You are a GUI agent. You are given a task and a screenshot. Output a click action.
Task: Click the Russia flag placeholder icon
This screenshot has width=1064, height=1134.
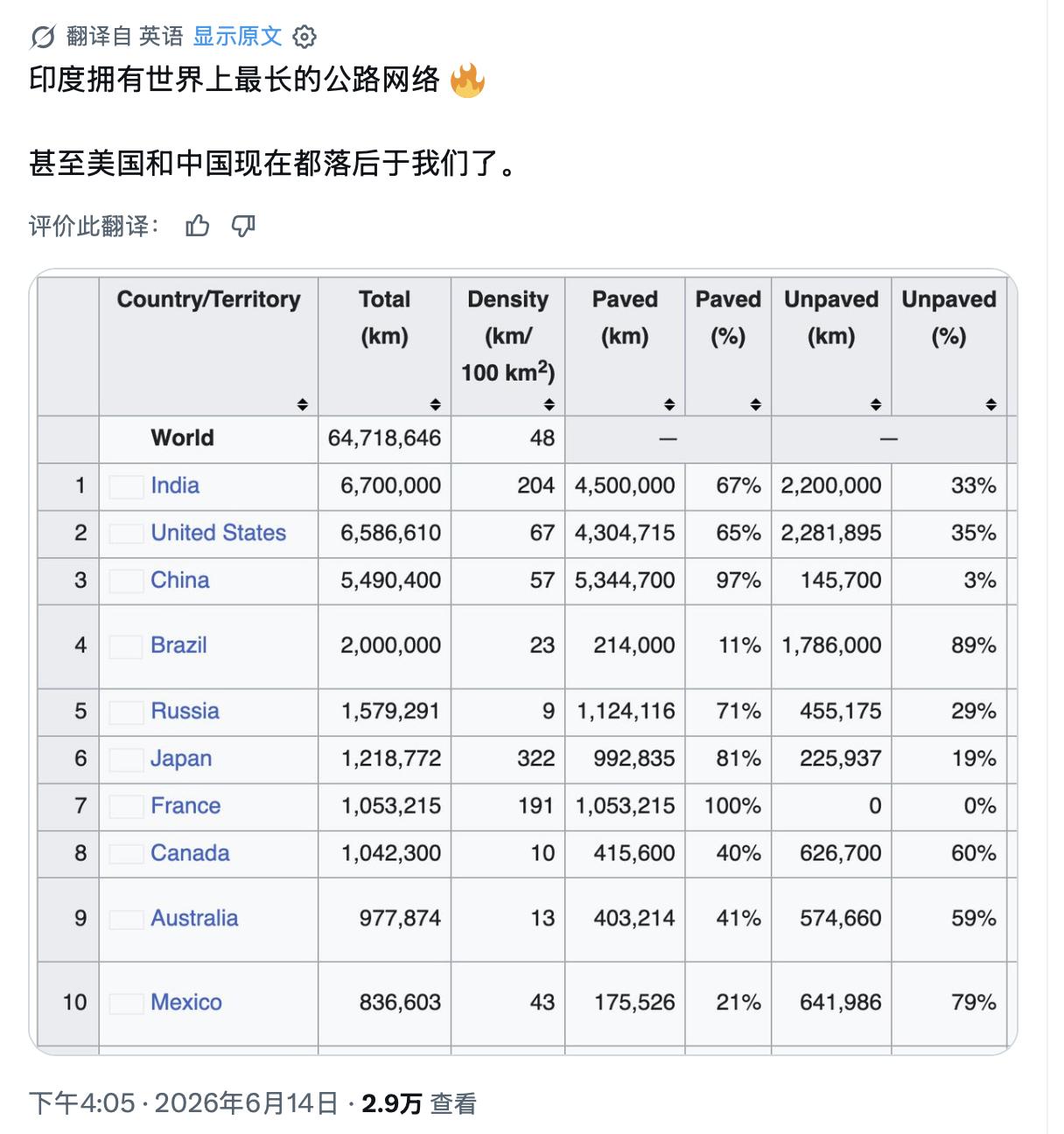[126, 712]
